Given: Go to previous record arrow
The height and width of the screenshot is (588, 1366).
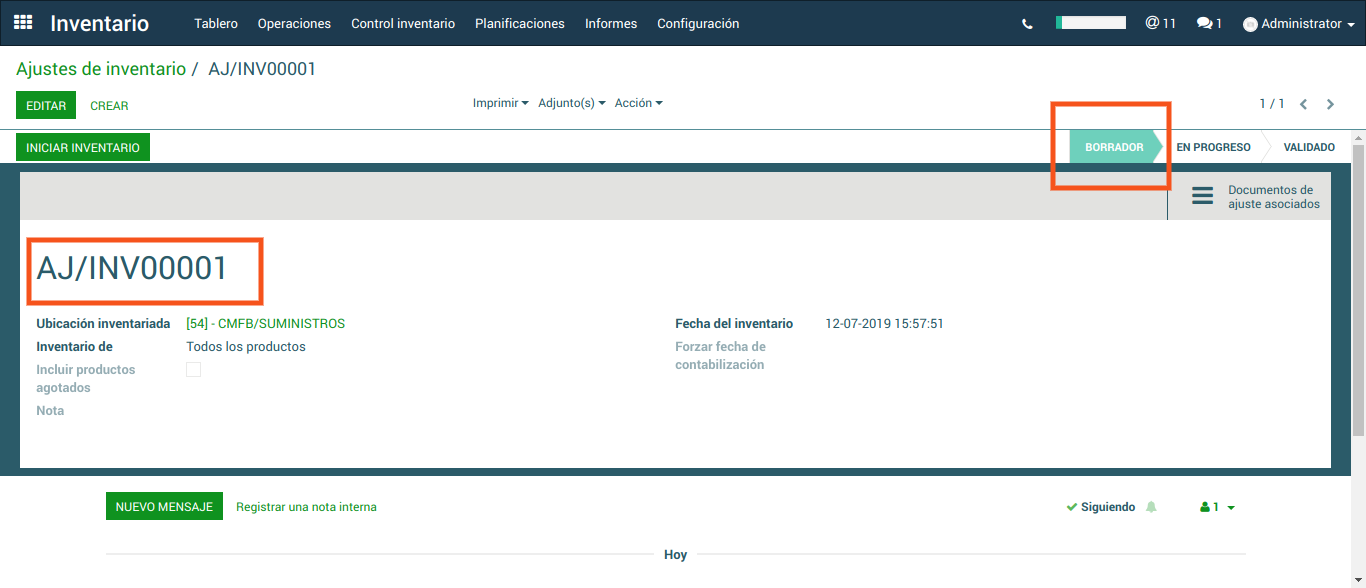Looking at the screenshot, I should (x=1304, y=104).
